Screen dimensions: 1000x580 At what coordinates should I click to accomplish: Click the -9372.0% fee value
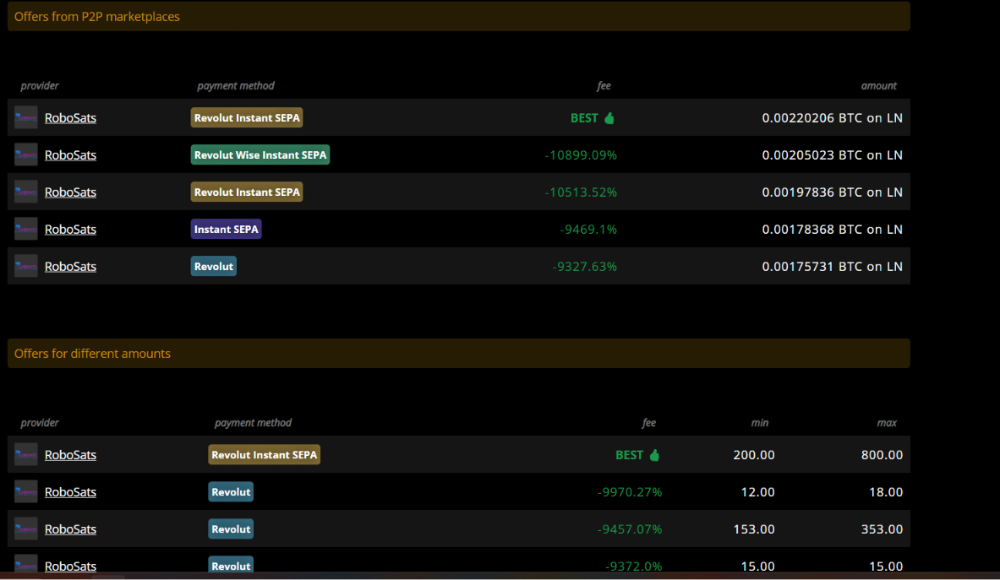point(634,566)
